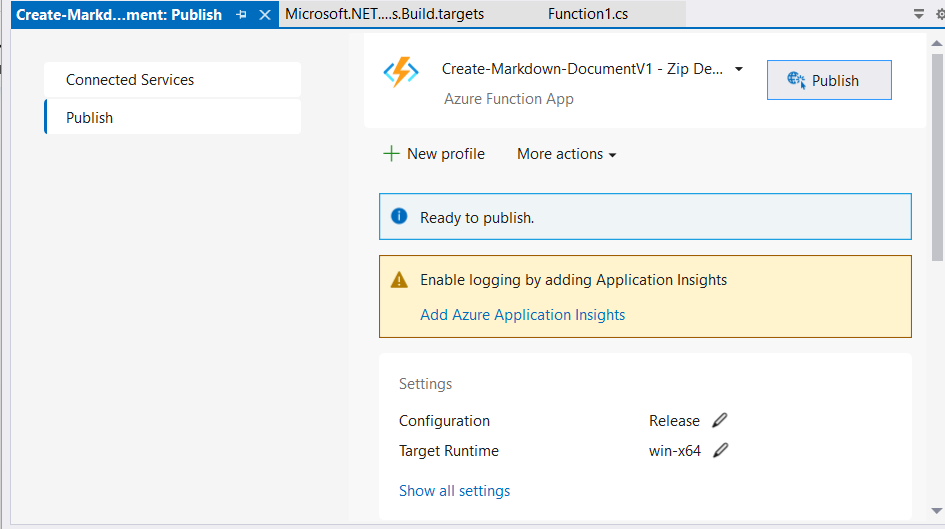Switch to the Microsoft.NET Build.targets tab
The height and width of the screenshot is (529, 945).
tap(385, 14)
